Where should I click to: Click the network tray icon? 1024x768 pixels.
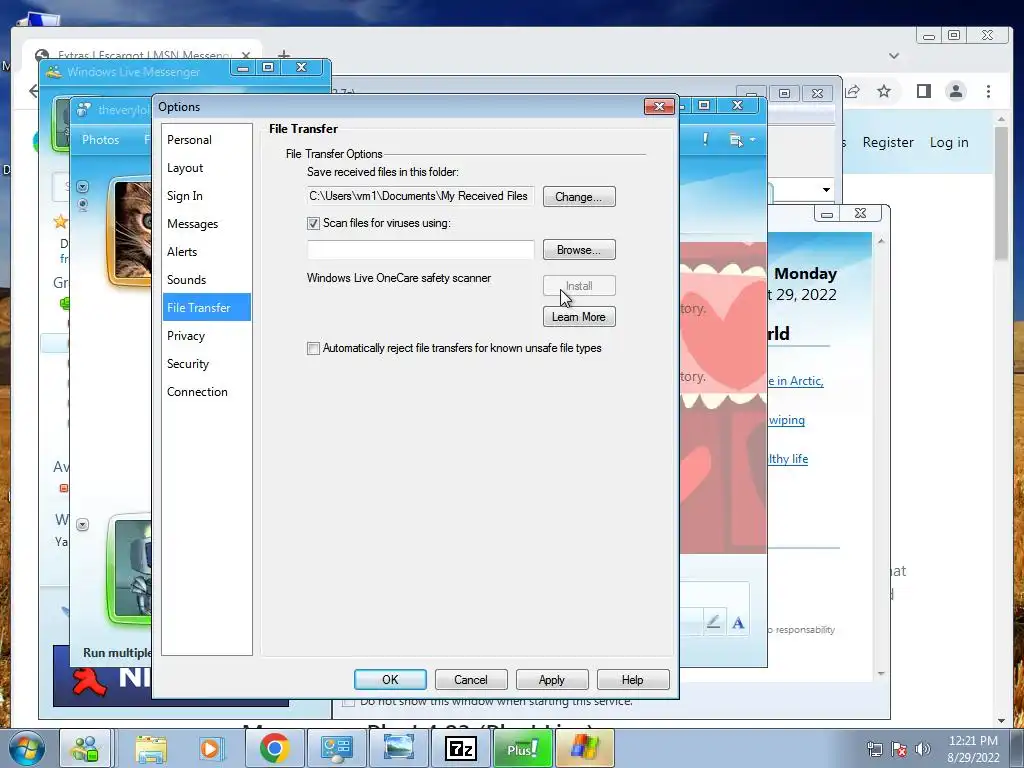pyautogui.click(x=874, y=749)
